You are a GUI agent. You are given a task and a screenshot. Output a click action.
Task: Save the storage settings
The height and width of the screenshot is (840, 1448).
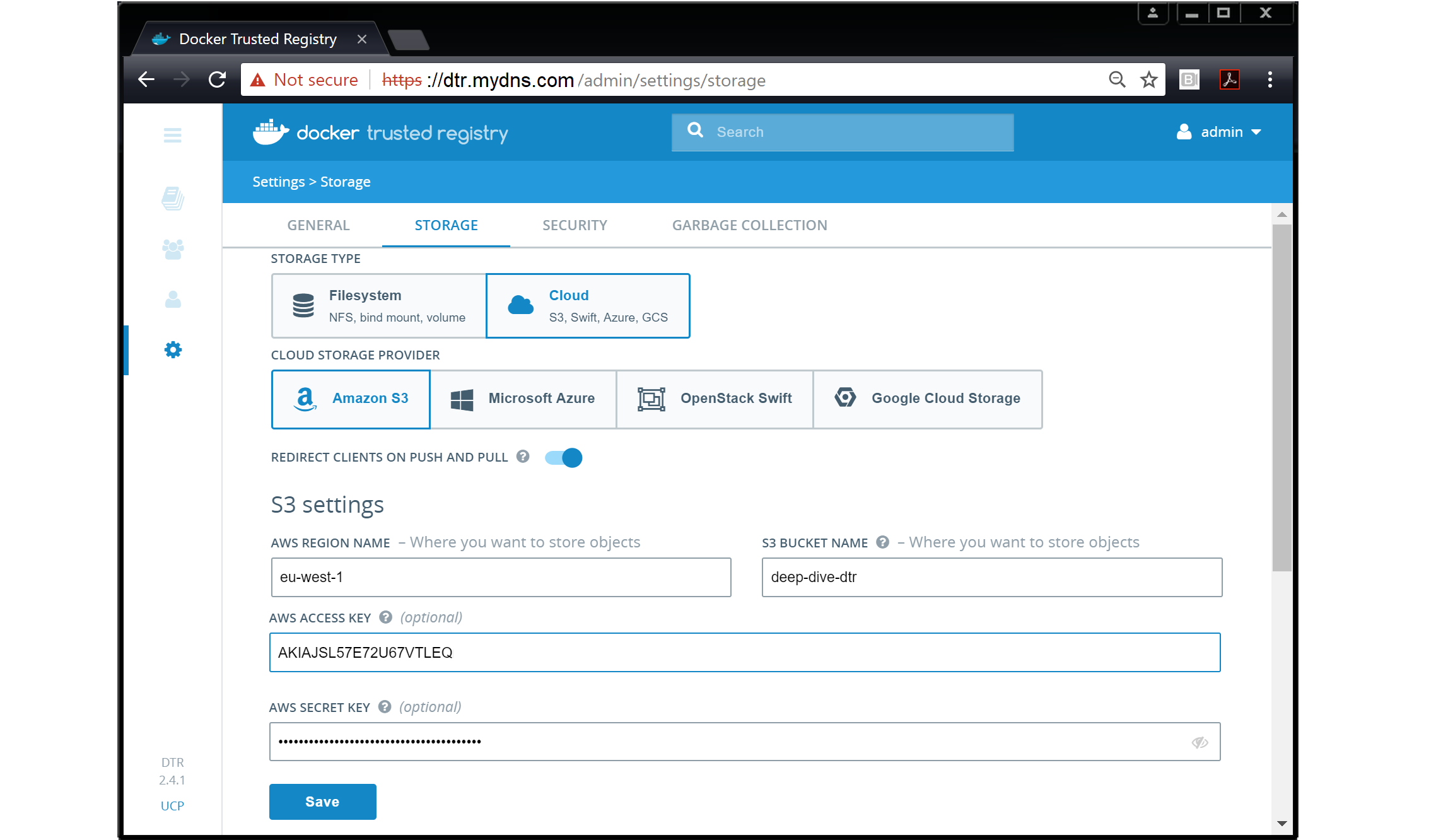[x=322, y=802]
